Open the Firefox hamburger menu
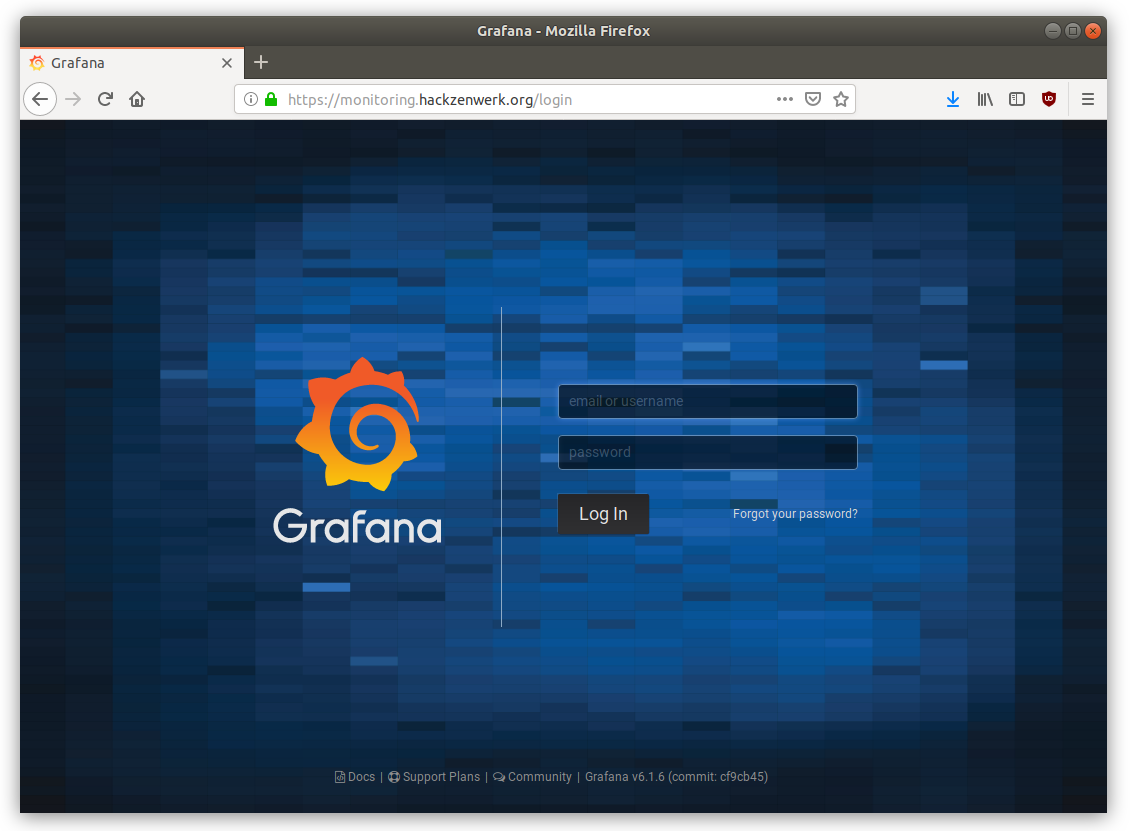1130x831 pixels. (1088, 99)
